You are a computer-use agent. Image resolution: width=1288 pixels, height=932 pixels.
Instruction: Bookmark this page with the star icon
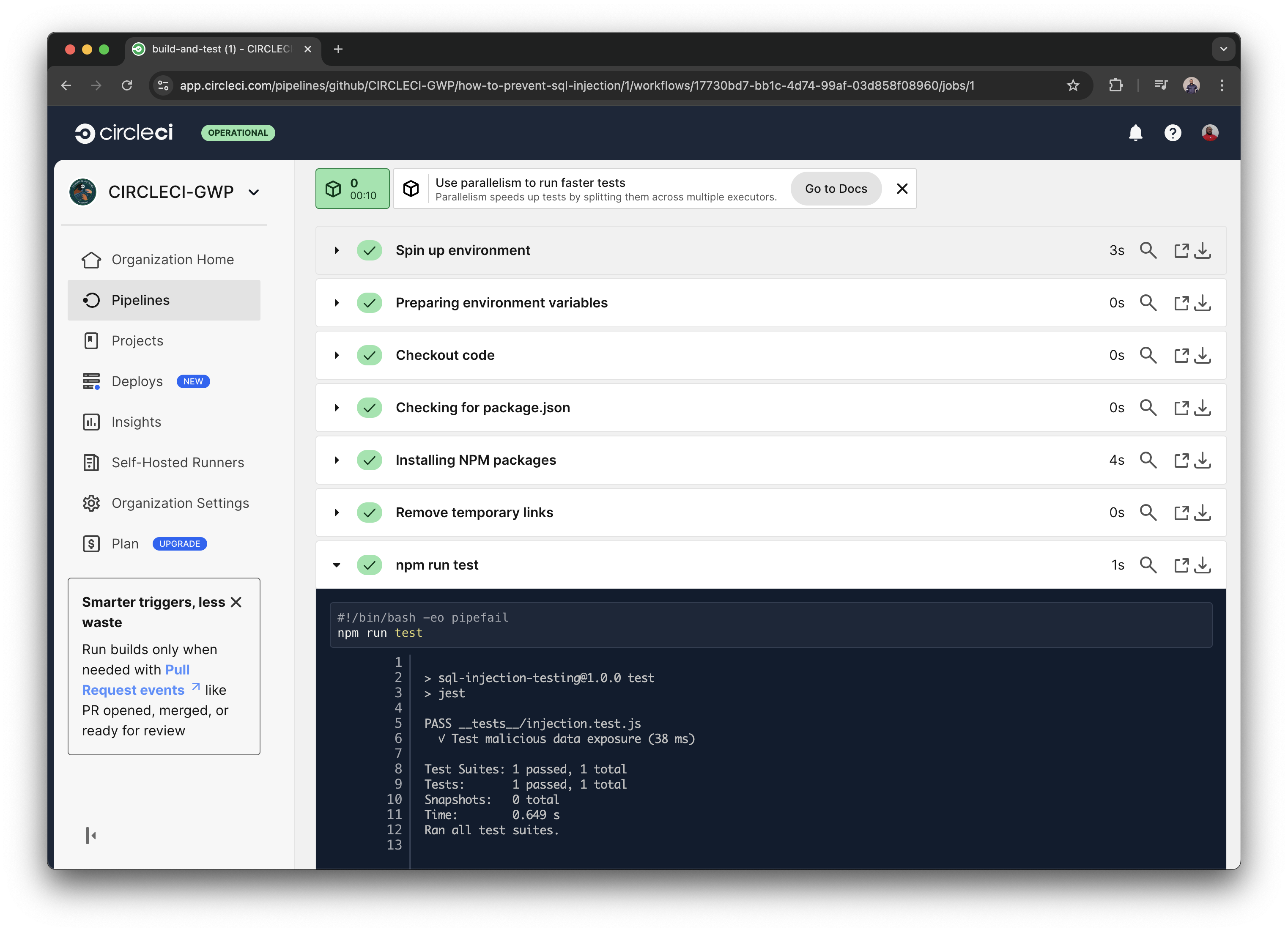(1073, 85)
